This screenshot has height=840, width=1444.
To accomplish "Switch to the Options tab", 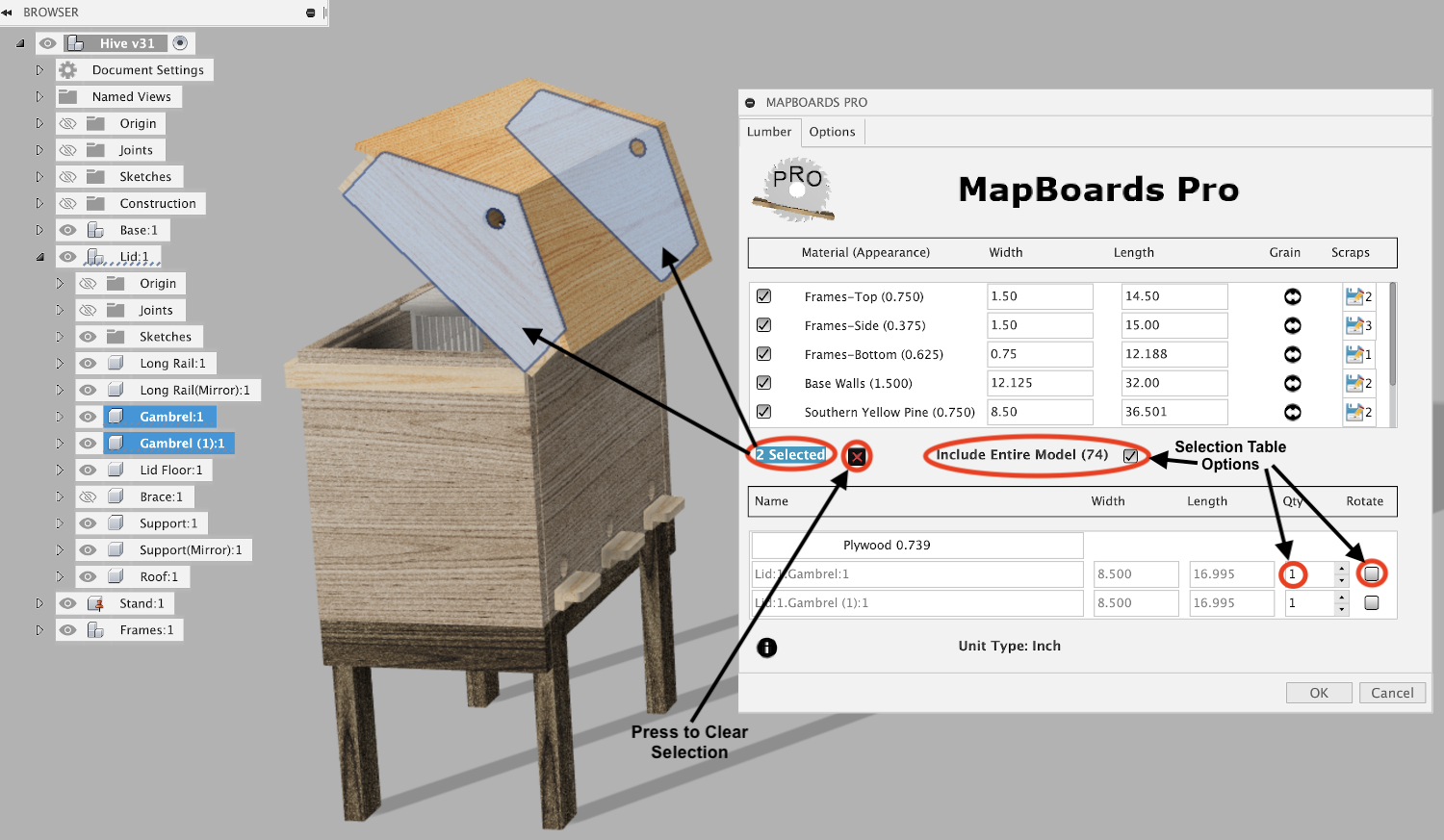I will (832, 132).
